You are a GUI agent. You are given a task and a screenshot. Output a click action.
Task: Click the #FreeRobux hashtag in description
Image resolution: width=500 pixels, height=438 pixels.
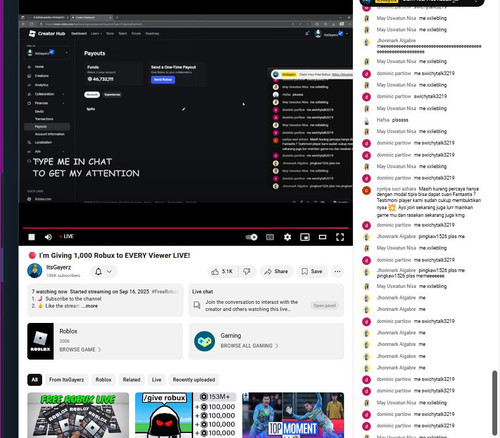pyautogui.click(x=164, y=291)
